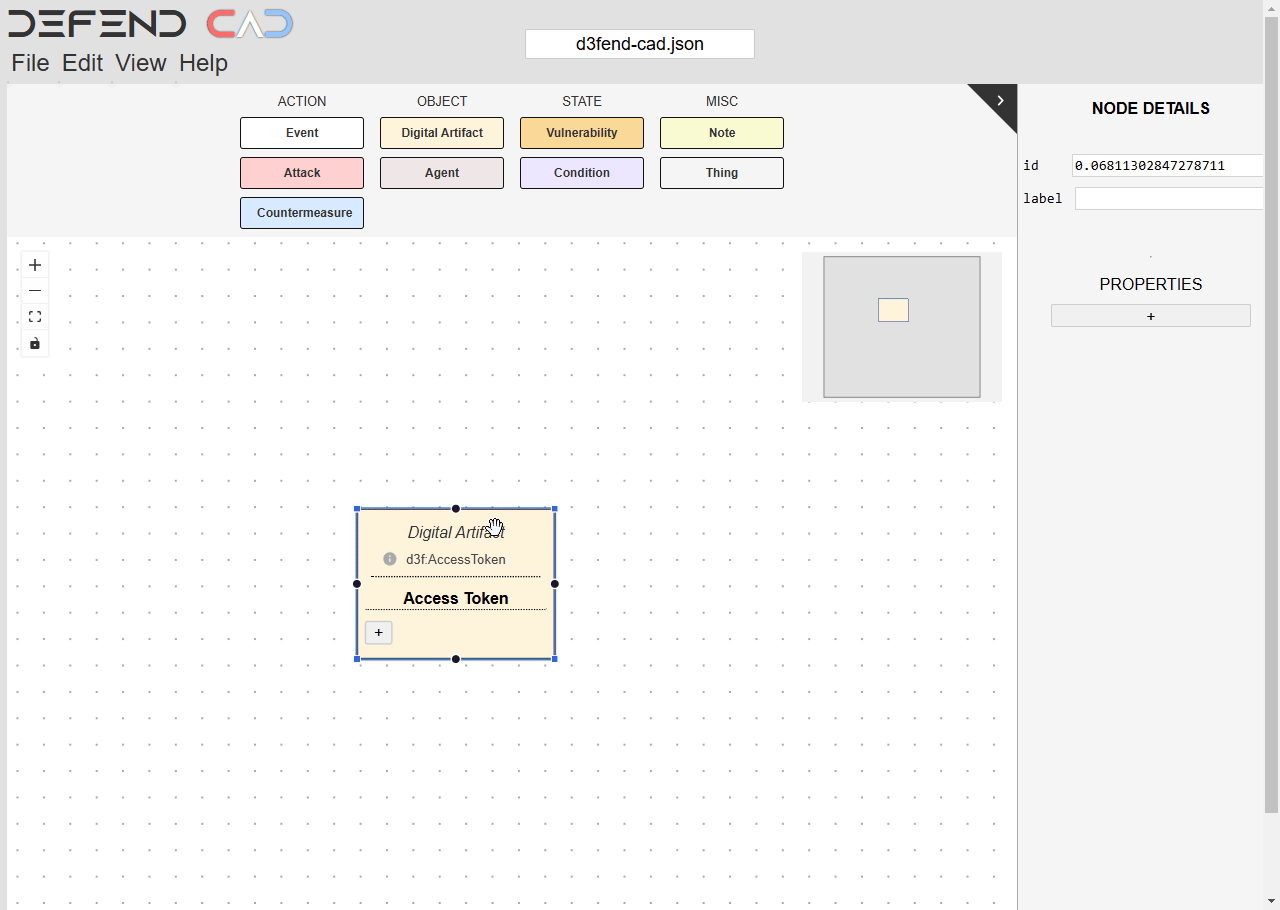Open the Edit menu
1280x910 pixels.
pyautogui.click(x=82, y=63)
